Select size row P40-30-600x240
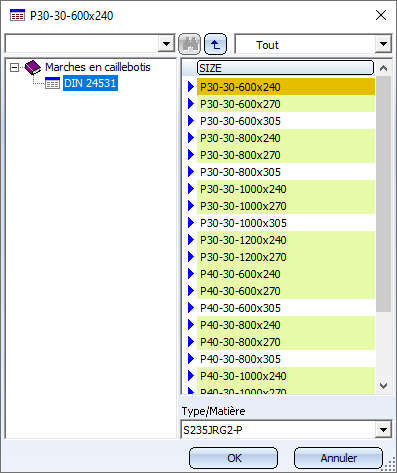 tap(286, 274)
